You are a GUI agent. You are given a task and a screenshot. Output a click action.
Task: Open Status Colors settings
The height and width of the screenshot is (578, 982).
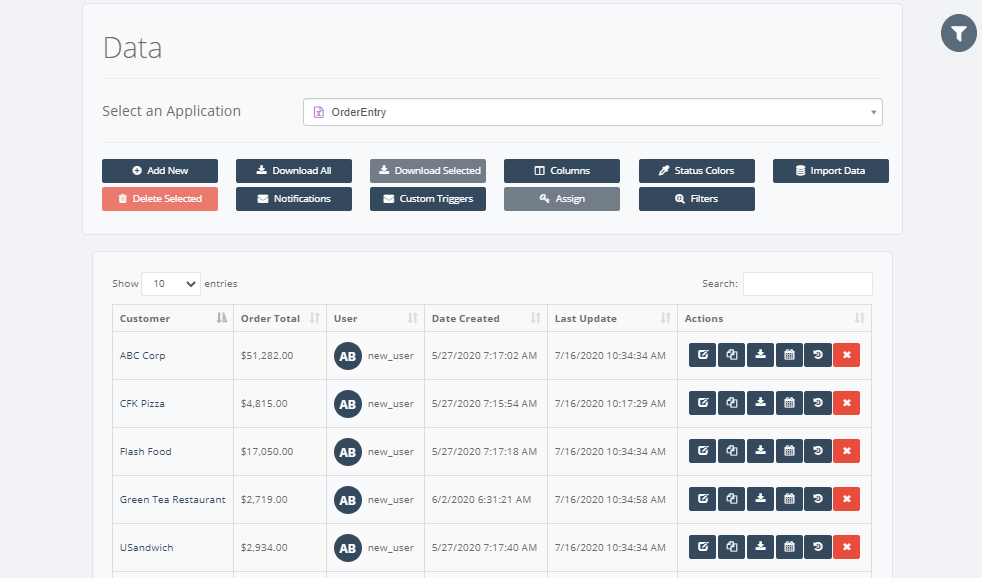(x=696, y=170)
